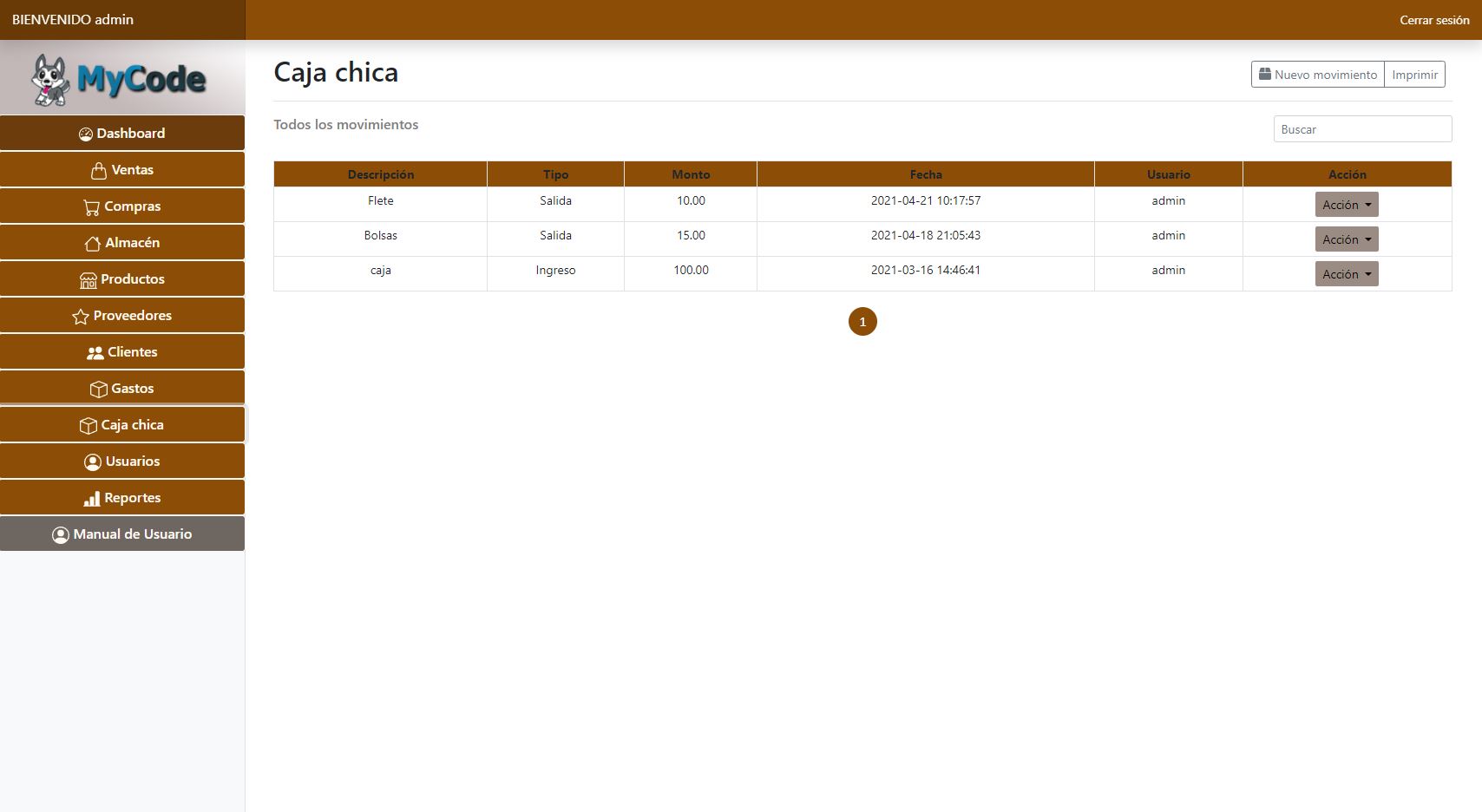Click the Cerrar sesión link

[x=1433, y=20]
